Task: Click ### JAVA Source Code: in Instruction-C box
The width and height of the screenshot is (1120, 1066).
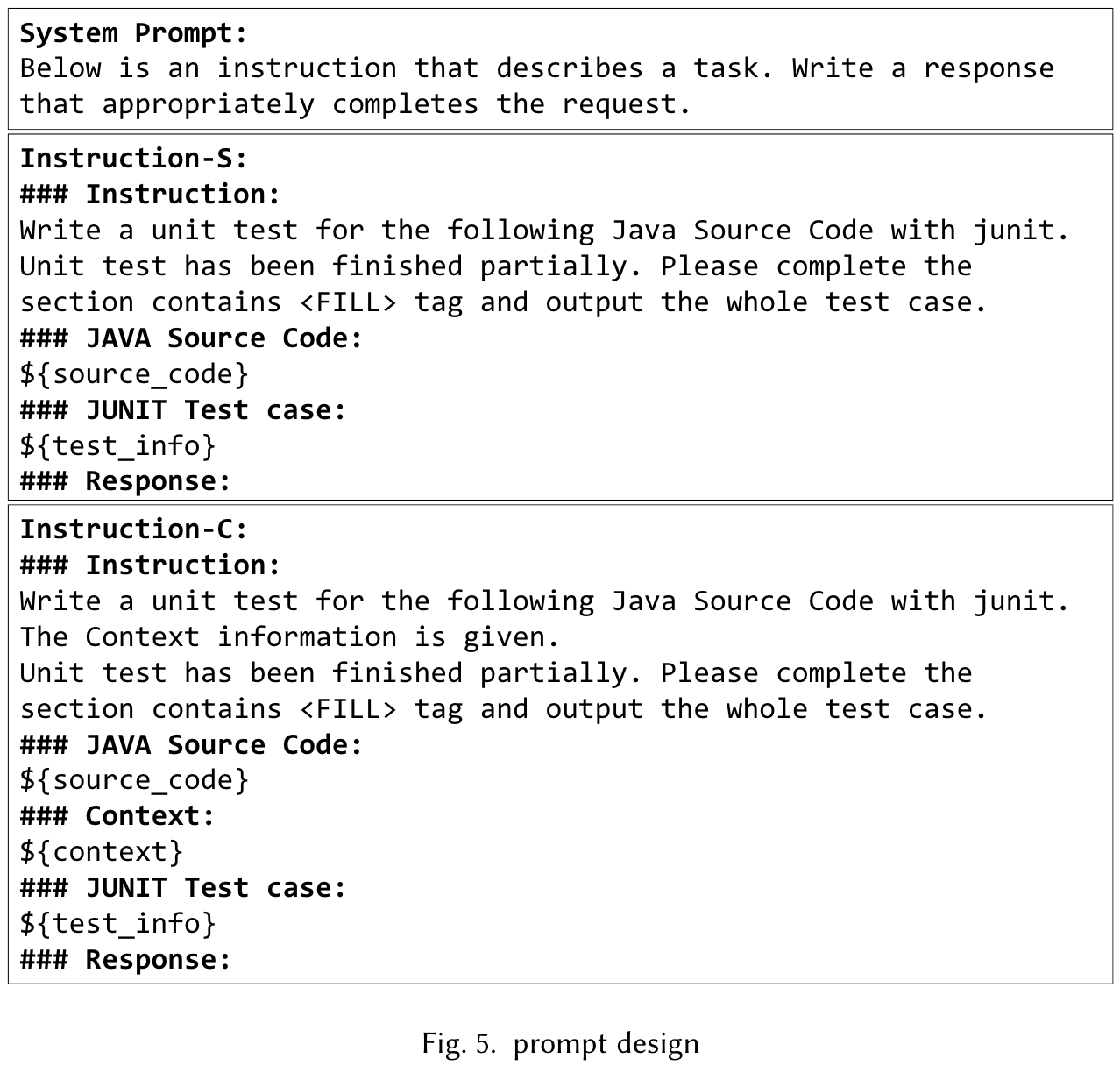Action: 191,744
